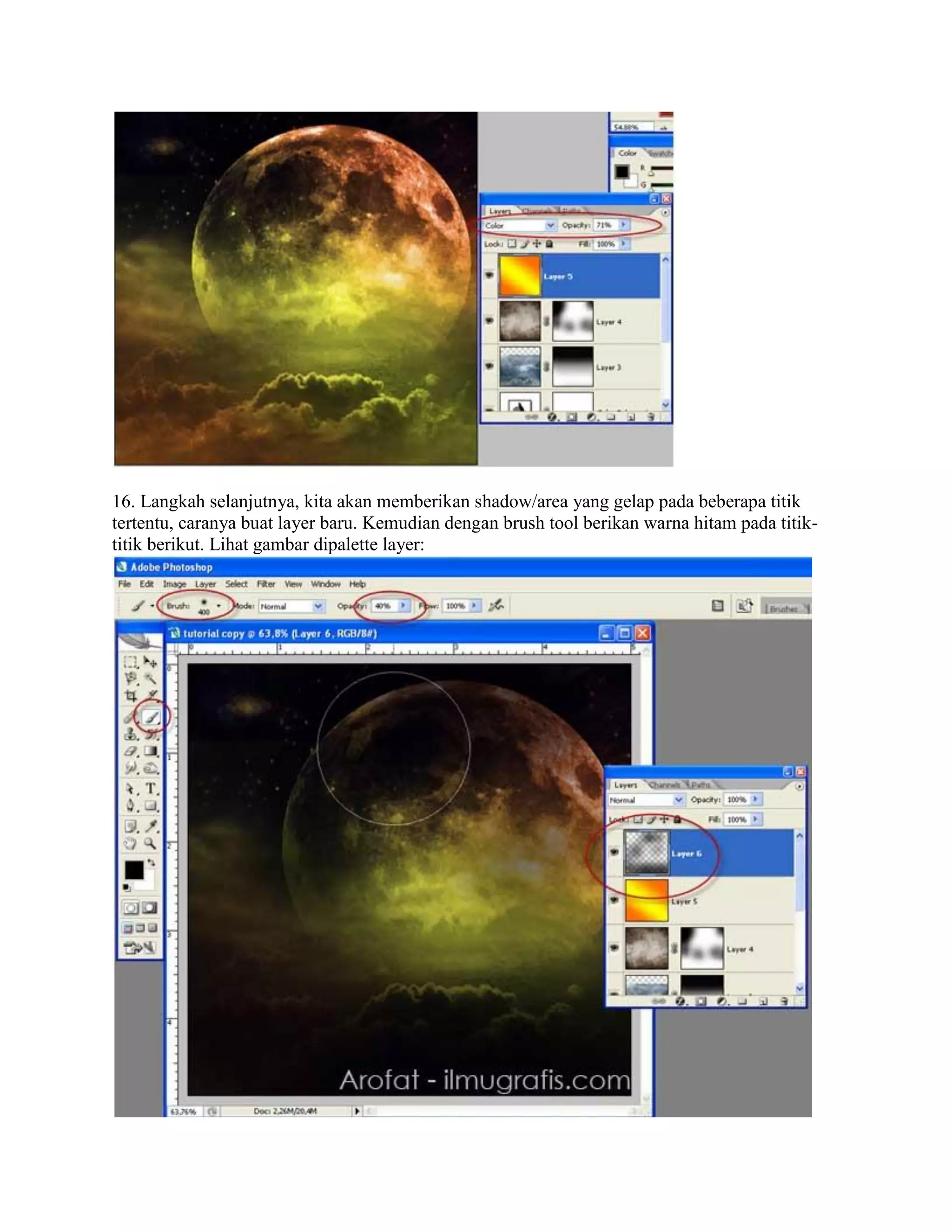Open layer Opacity arrow at 100% in lower panel
952x1232 pixels.
click(x=756, y=799)
